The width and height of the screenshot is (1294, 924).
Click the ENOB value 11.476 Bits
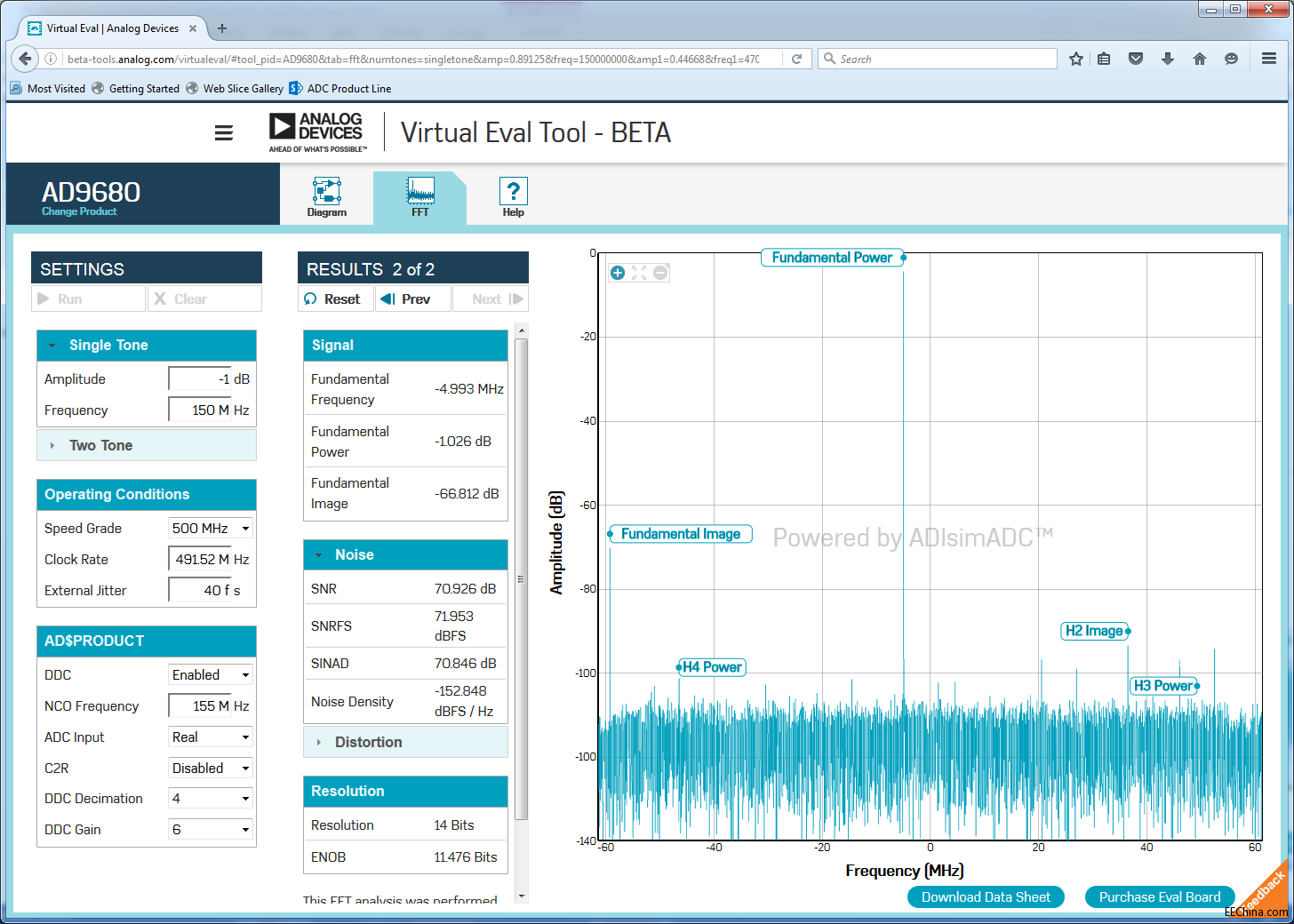pos(466,856)
